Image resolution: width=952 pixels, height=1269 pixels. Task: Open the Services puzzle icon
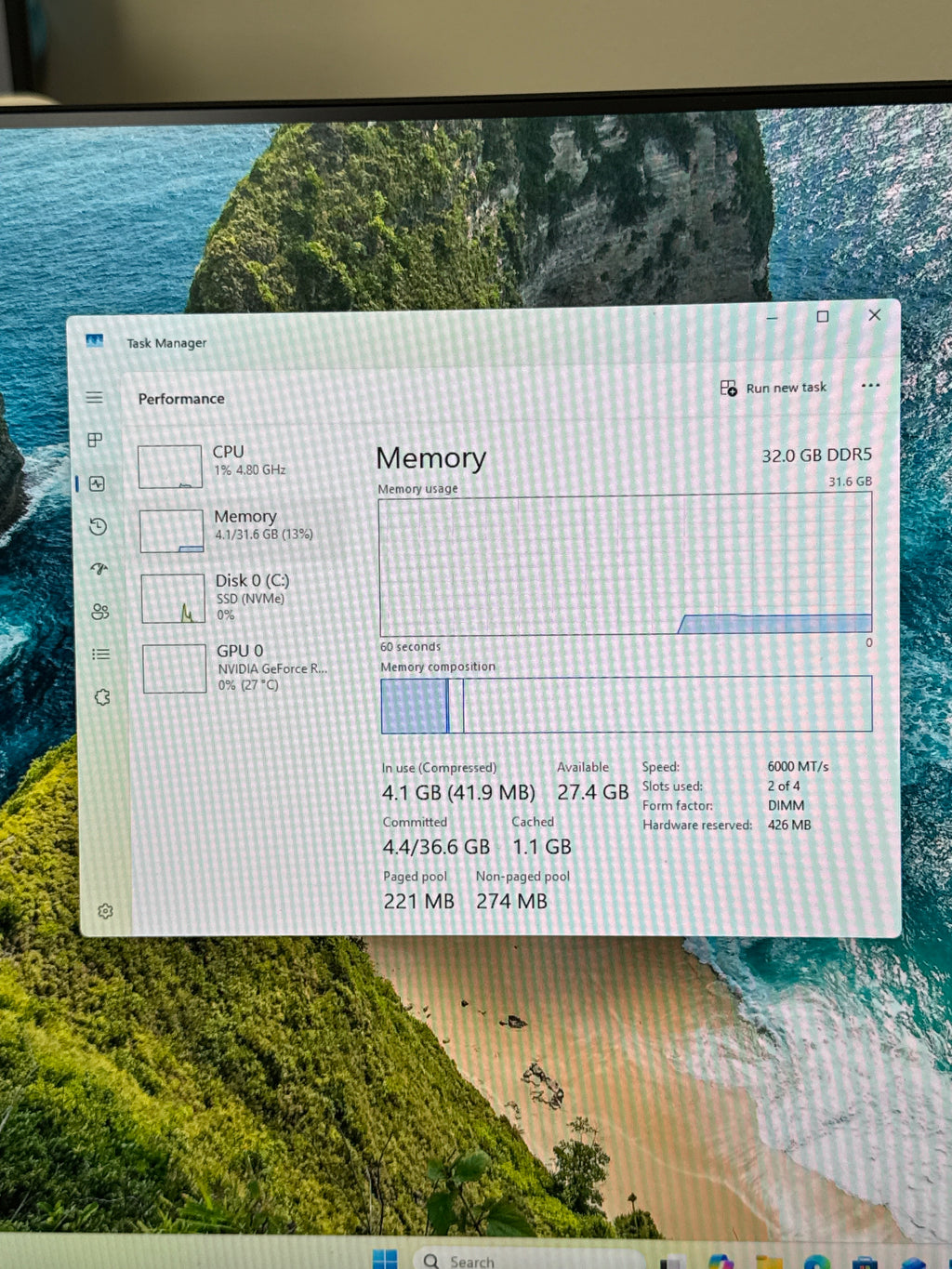click(102, 697)
